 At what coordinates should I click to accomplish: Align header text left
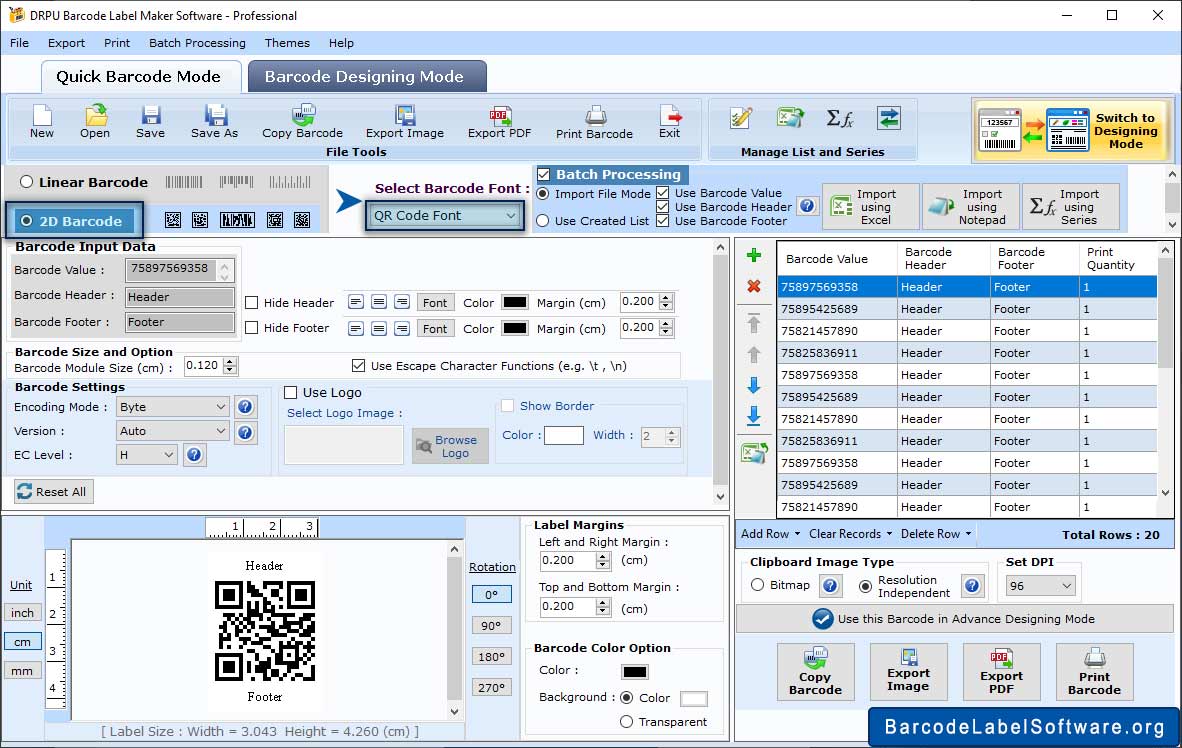pyautogui.click(x=356, y=302)
